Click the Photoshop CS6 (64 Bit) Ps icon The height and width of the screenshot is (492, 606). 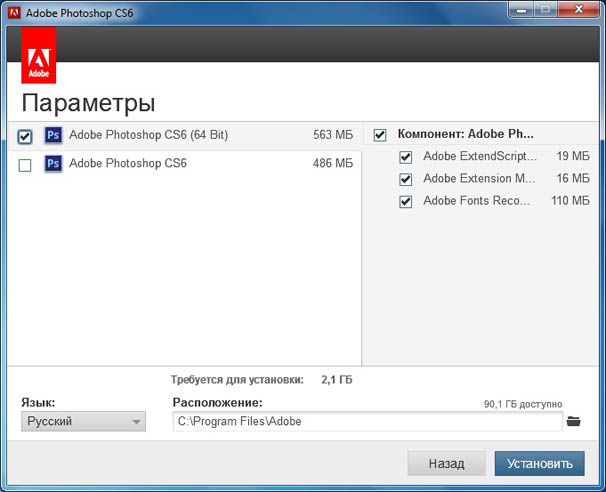53,135
